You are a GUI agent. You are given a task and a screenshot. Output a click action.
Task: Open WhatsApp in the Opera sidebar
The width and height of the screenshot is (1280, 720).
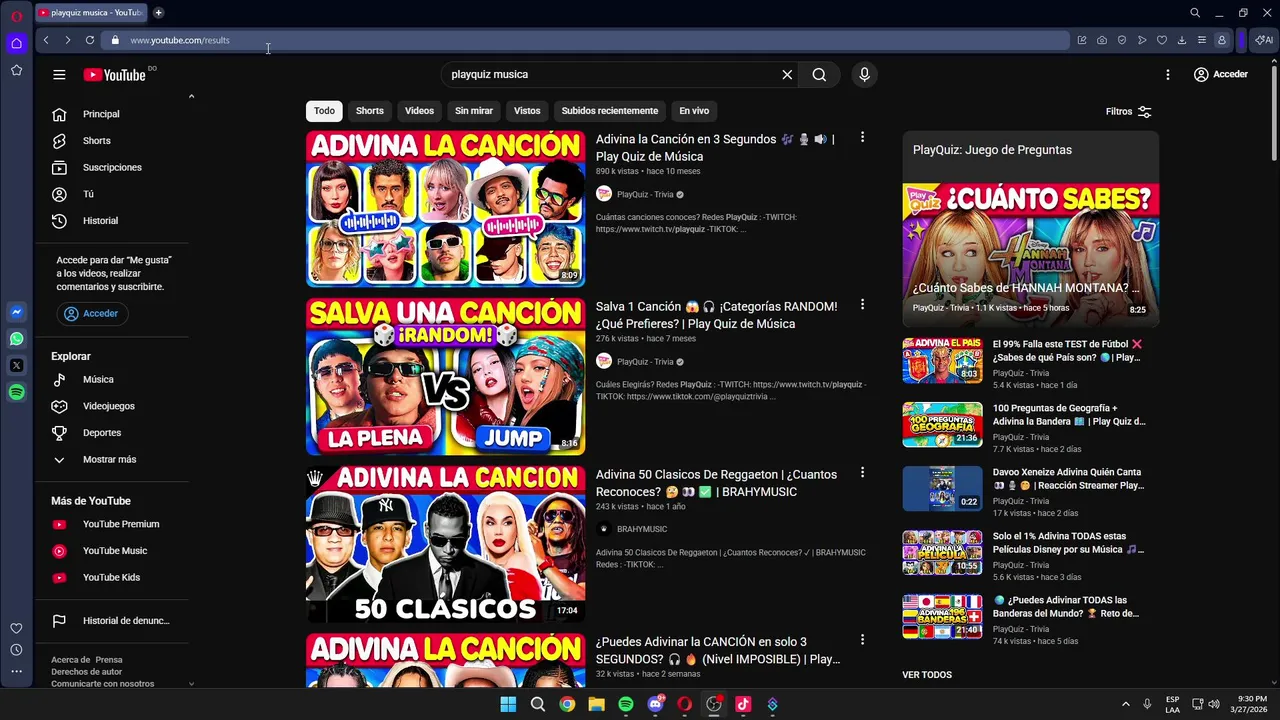pyautogui.click(x=16, y=339)
